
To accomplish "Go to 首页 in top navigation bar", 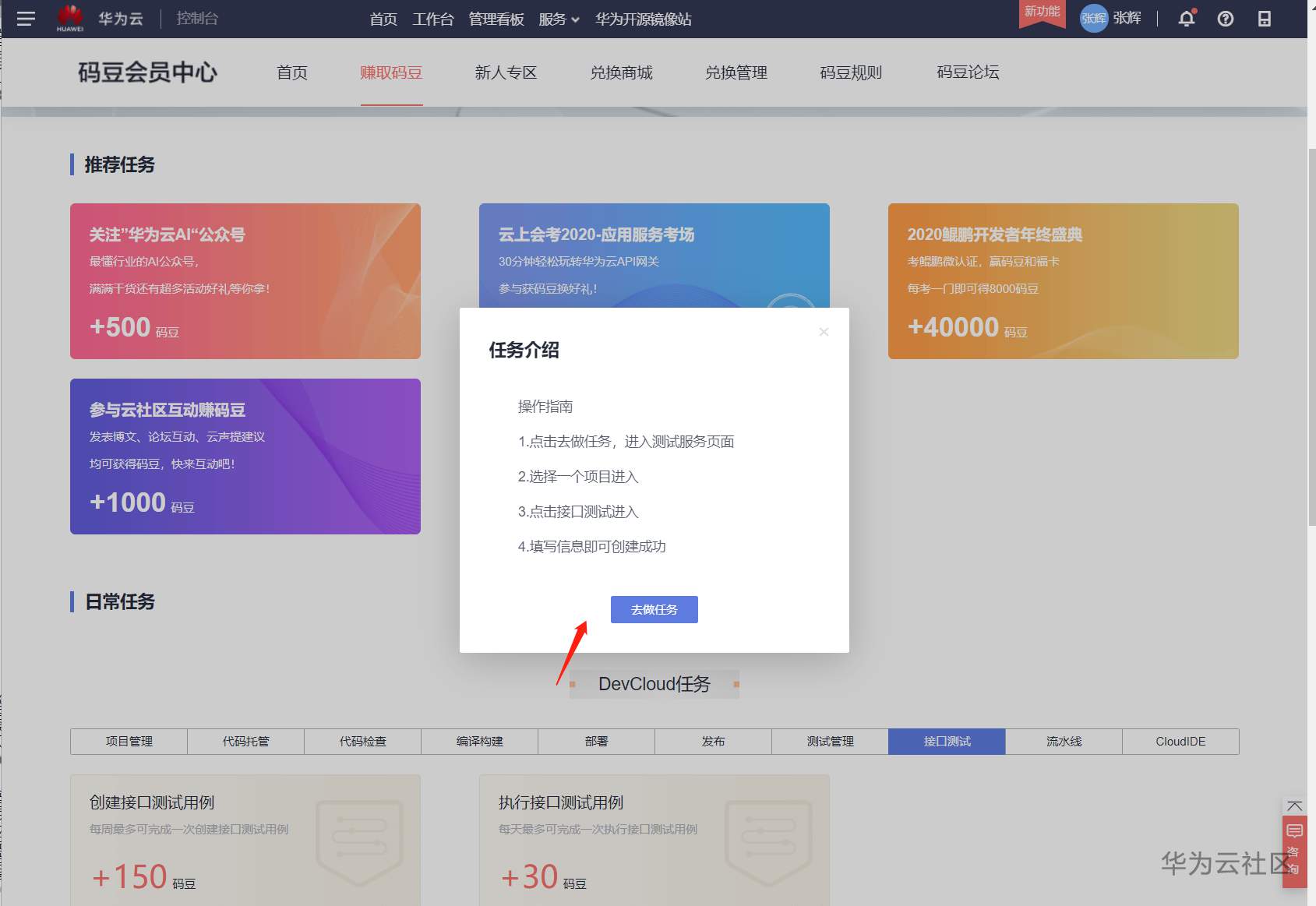I will [383, 19].
